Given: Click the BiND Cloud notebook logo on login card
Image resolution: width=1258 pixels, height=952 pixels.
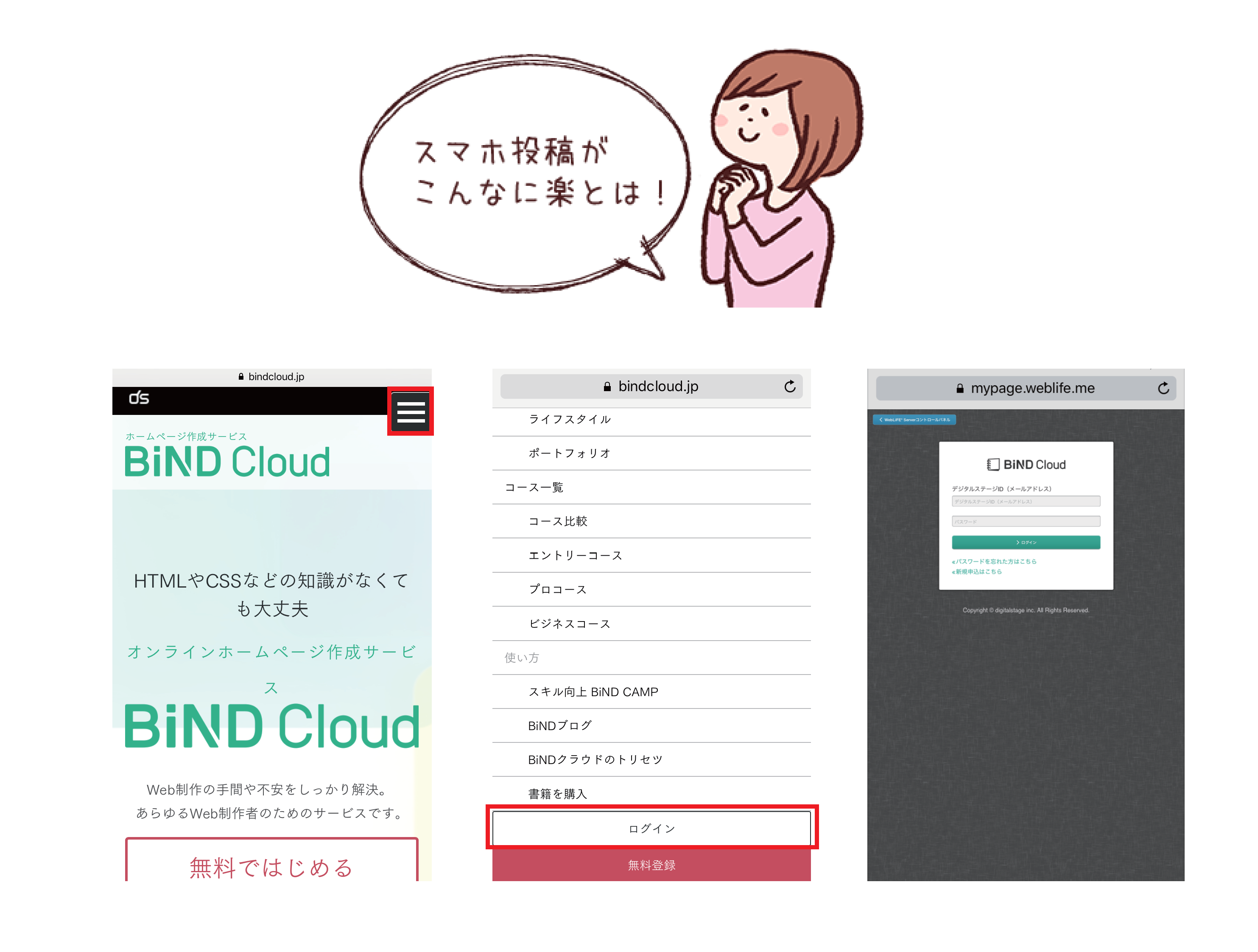Looking at the screenshot, I should click(1026, 465).
